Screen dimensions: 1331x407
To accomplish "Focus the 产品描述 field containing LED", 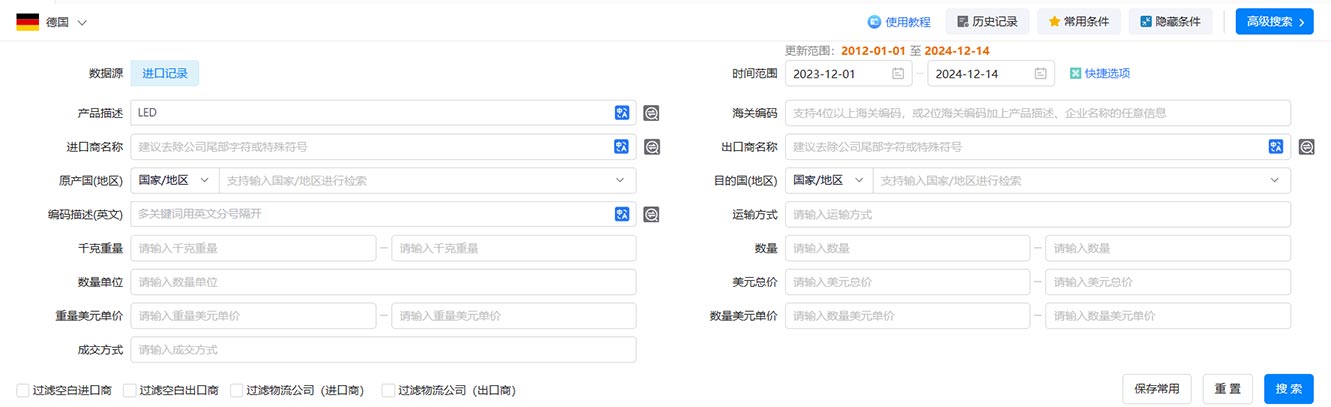I will click(x=383, y=113).
